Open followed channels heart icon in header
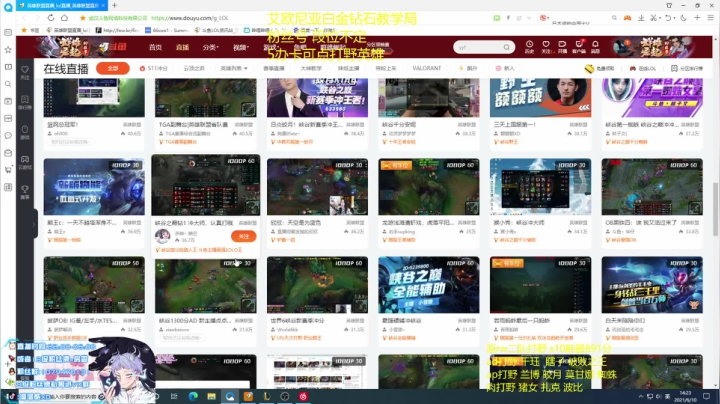Image resolution: width=720 pixels, height=404 pixels. click(546, 46)
